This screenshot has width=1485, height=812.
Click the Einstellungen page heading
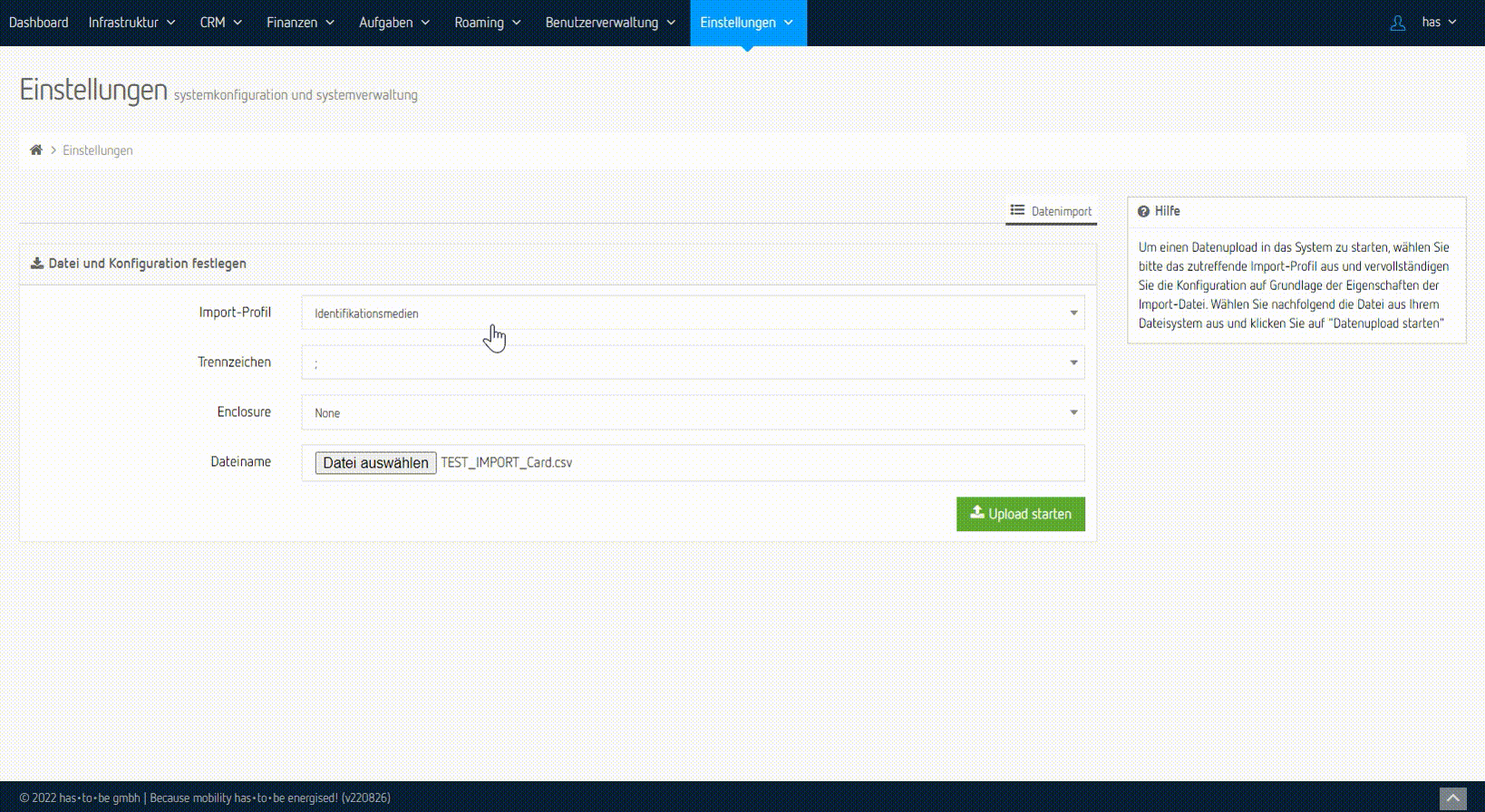pos(93,91)
